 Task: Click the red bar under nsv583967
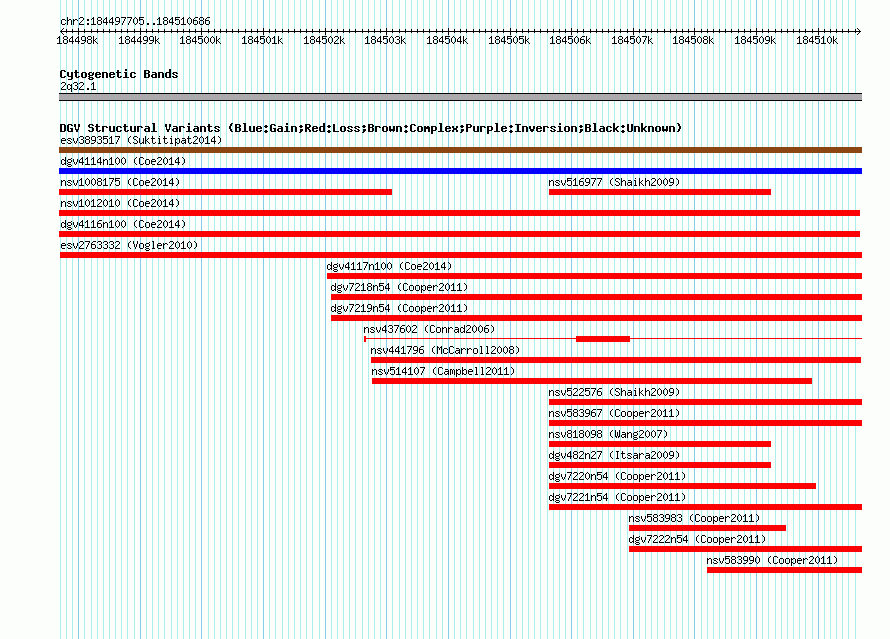click(706, 423)
